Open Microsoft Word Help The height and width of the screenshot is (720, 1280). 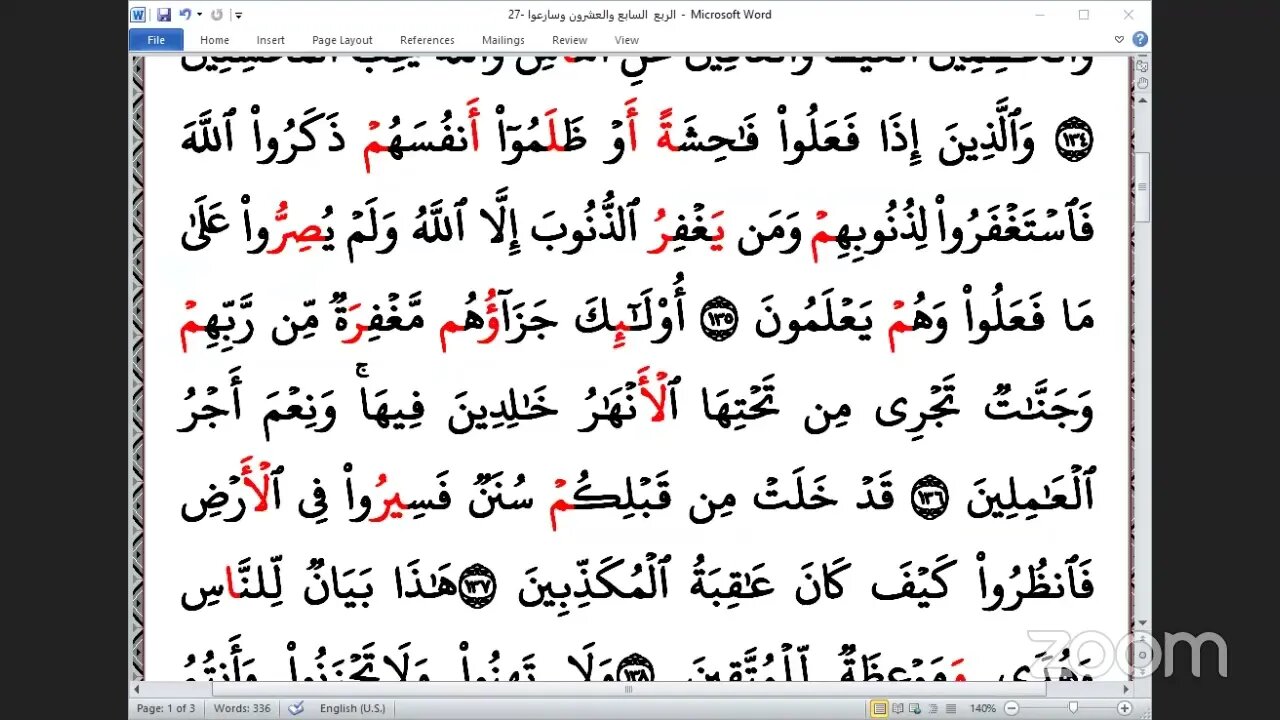(1140, 40)
